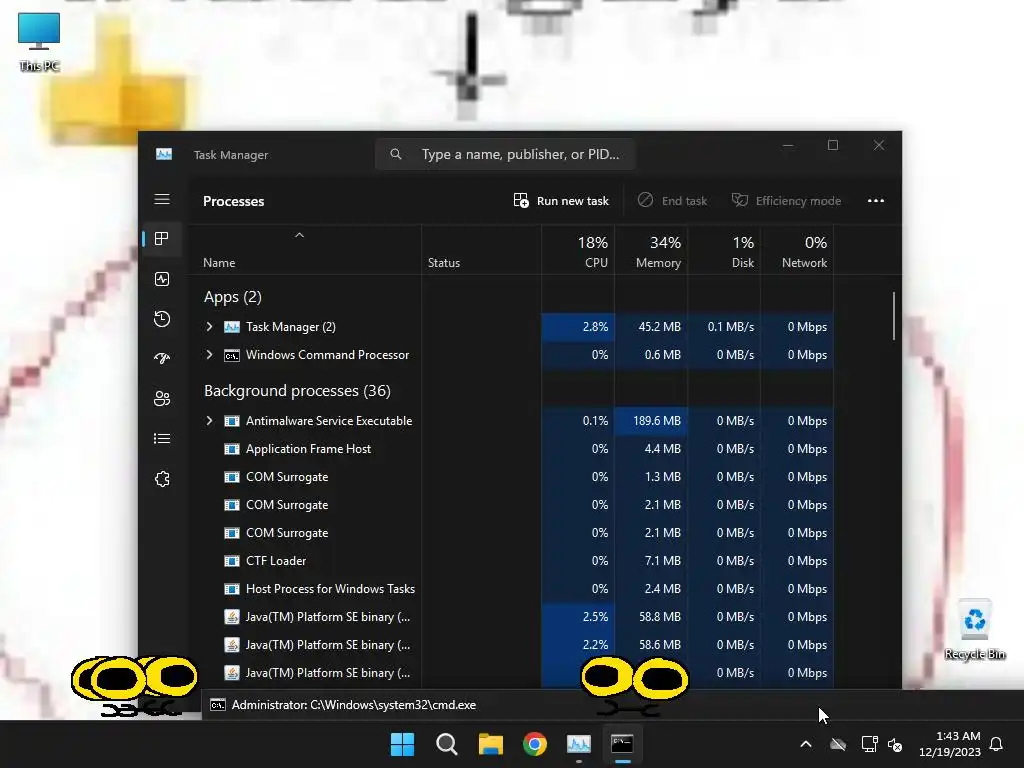Switch to Command Prompt taskbar icon
1024x768 pixels.
(x=622, y=744)
